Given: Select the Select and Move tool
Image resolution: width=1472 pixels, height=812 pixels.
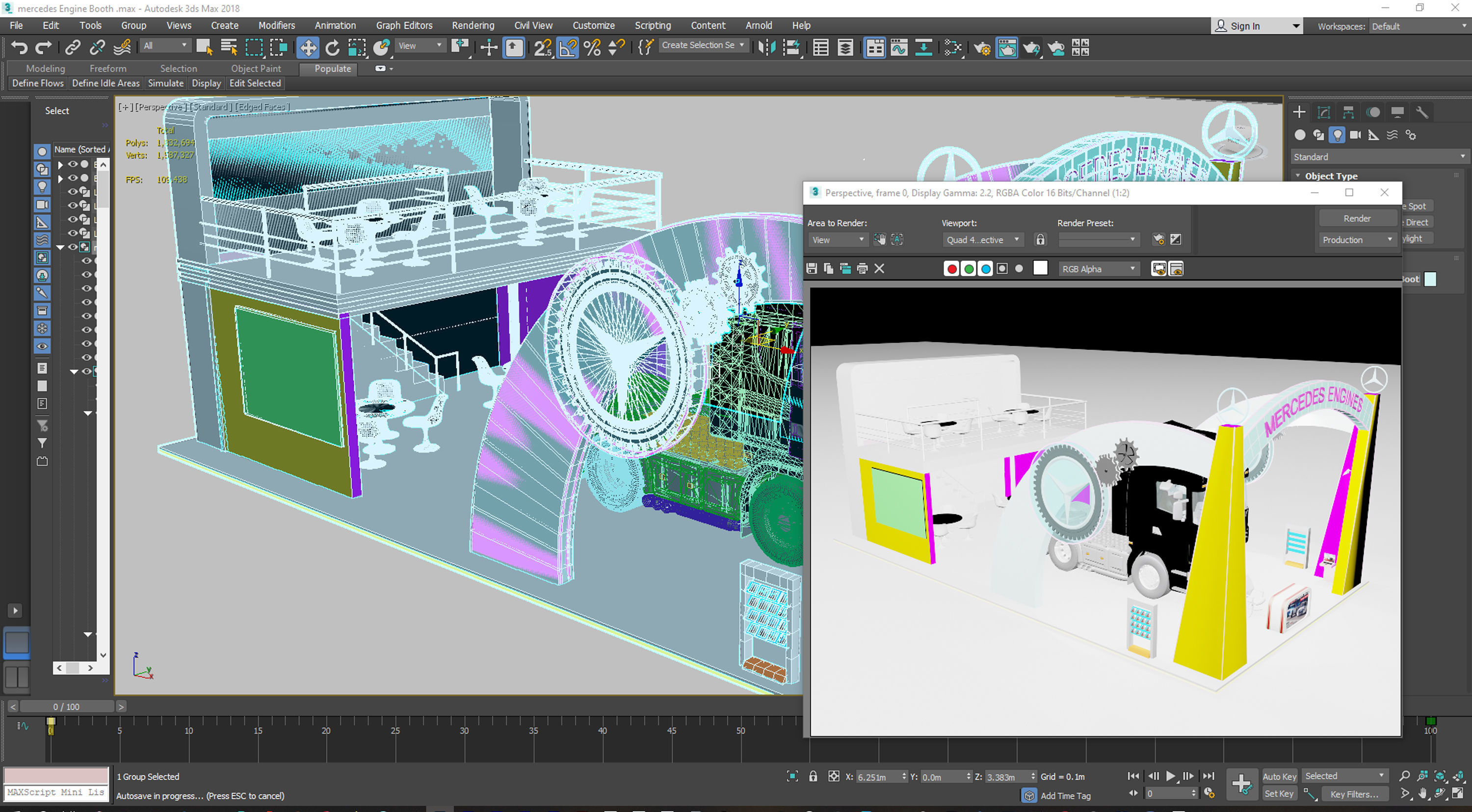Looking at the screenshot, I should point(308,48).
